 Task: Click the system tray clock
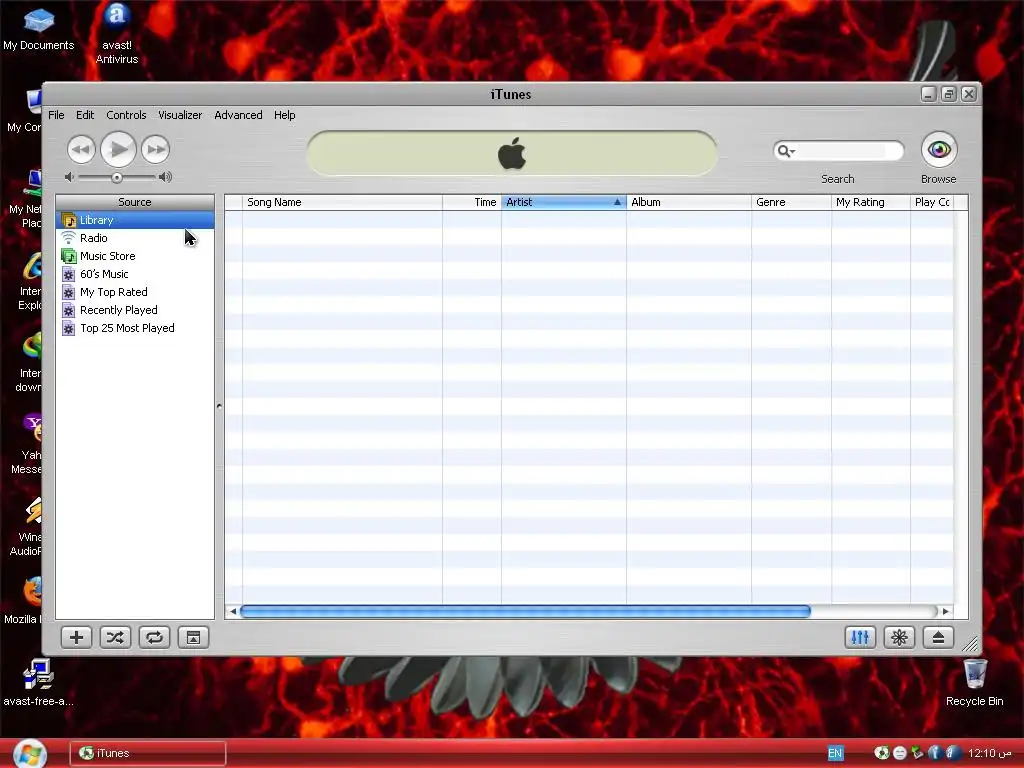(x=990, y=753)
